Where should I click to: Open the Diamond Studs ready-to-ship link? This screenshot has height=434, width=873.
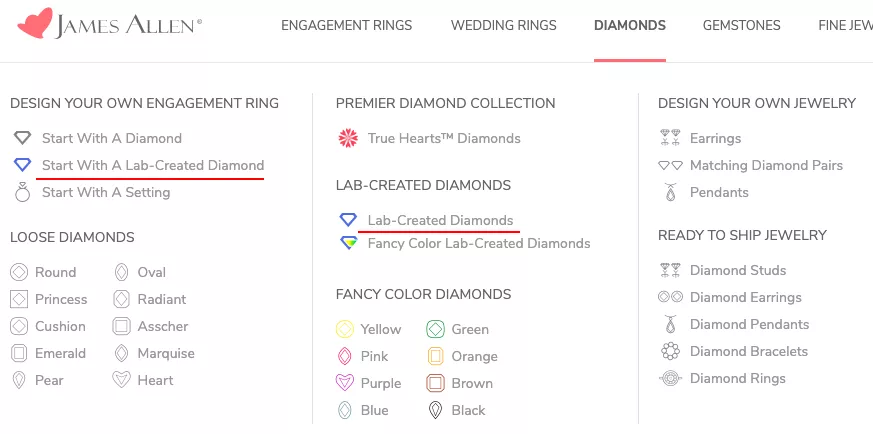tap(738, 270)
